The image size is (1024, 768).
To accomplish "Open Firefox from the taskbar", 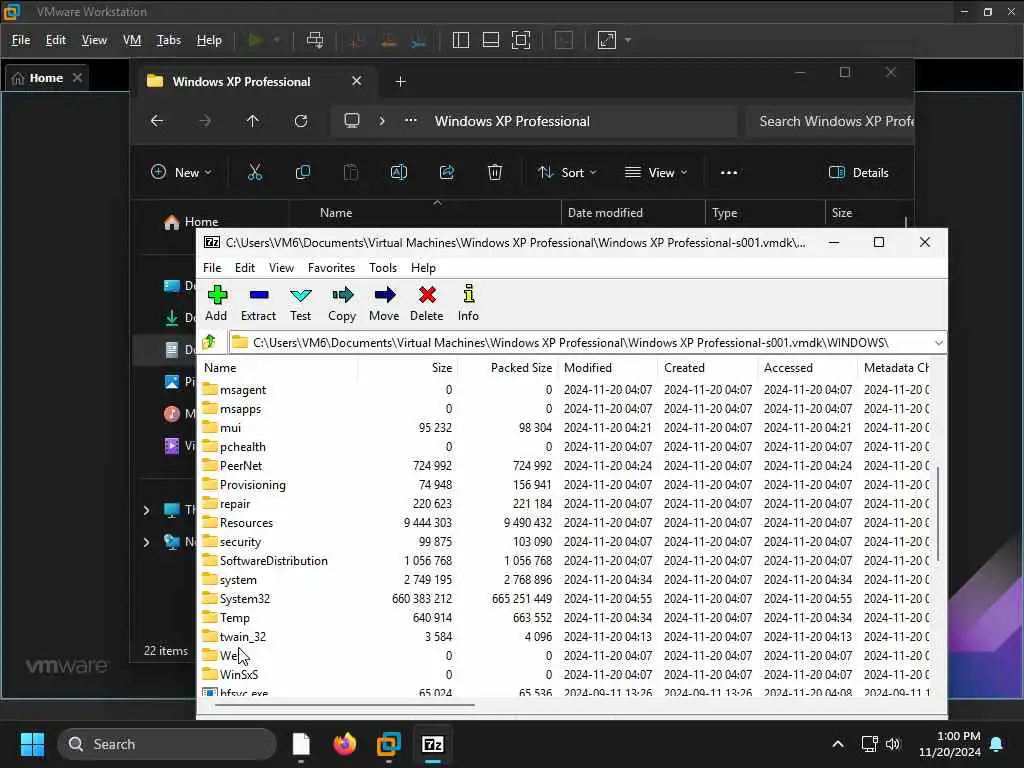I will click(x=345, y=744).
